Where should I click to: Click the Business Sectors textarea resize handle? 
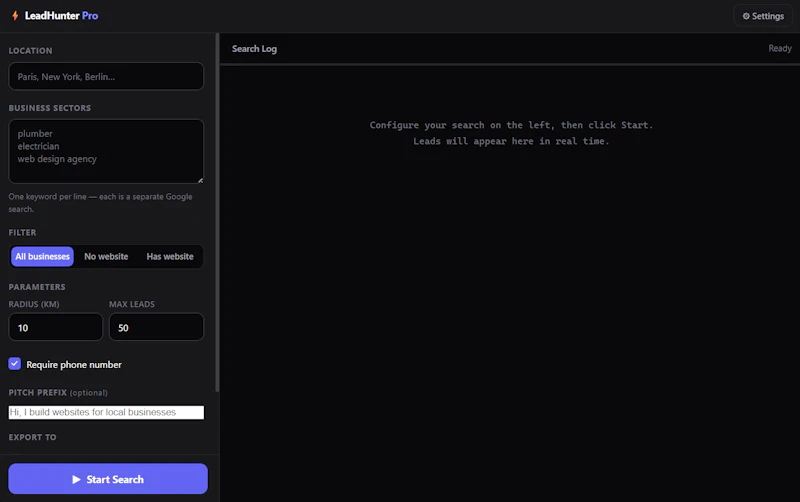tap(201, 180)
